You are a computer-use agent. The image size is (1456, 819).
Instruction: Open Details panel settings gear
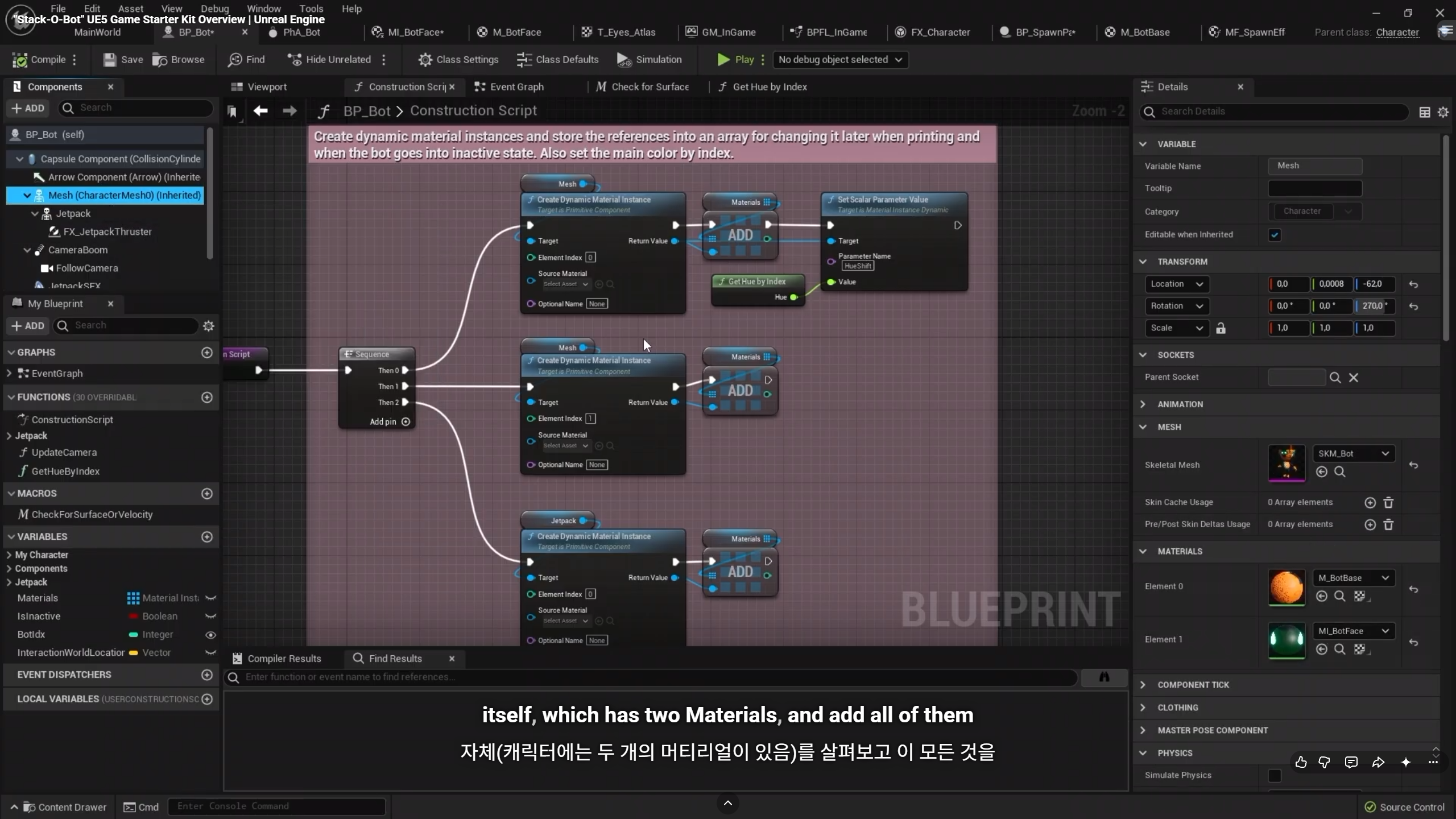pyautogui.click(x=1443, y=112)
